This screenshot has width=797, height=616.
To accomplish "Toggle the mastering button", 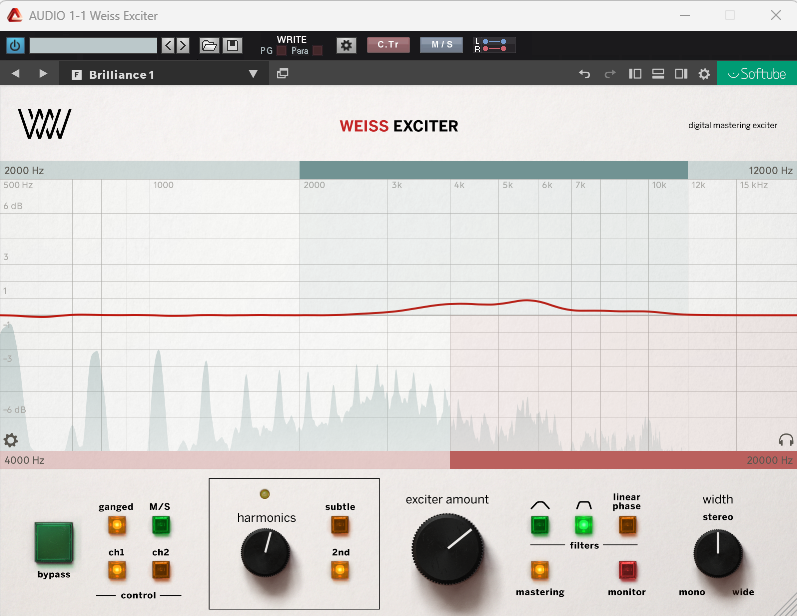I will click(x=540, y=570).
